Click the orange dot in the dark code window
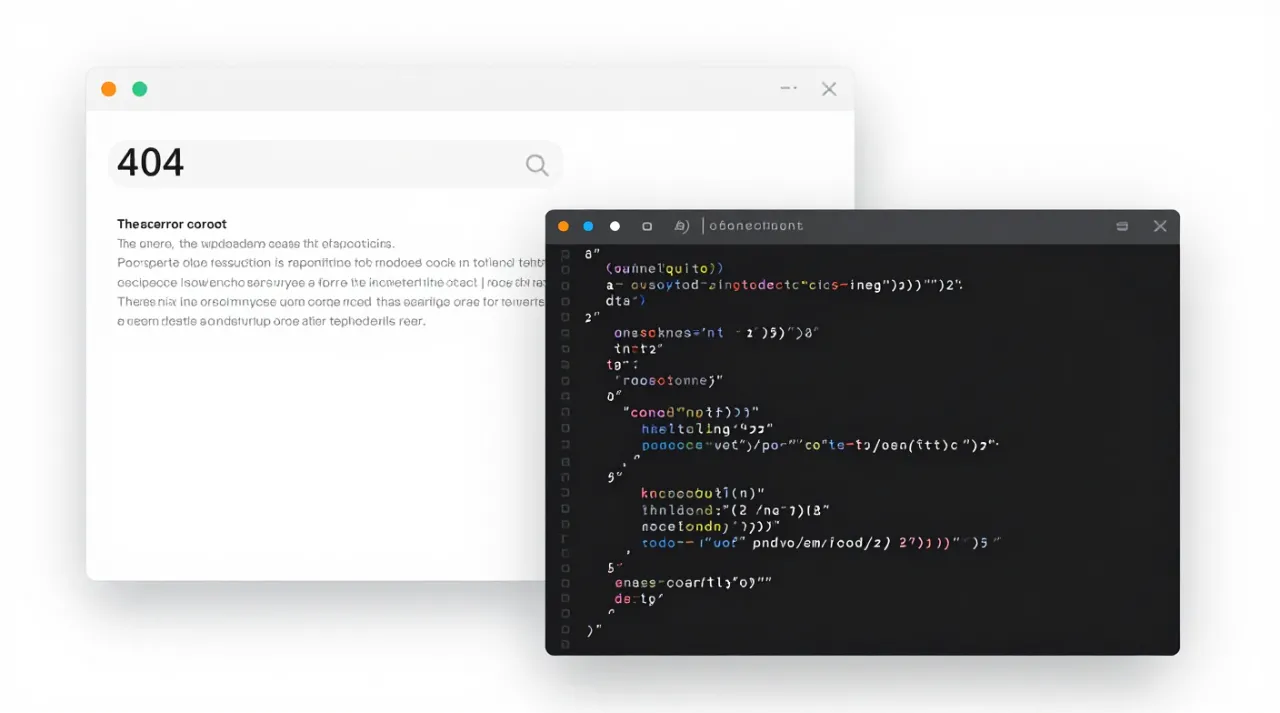Screen dimensions: 1280x713 564,226
